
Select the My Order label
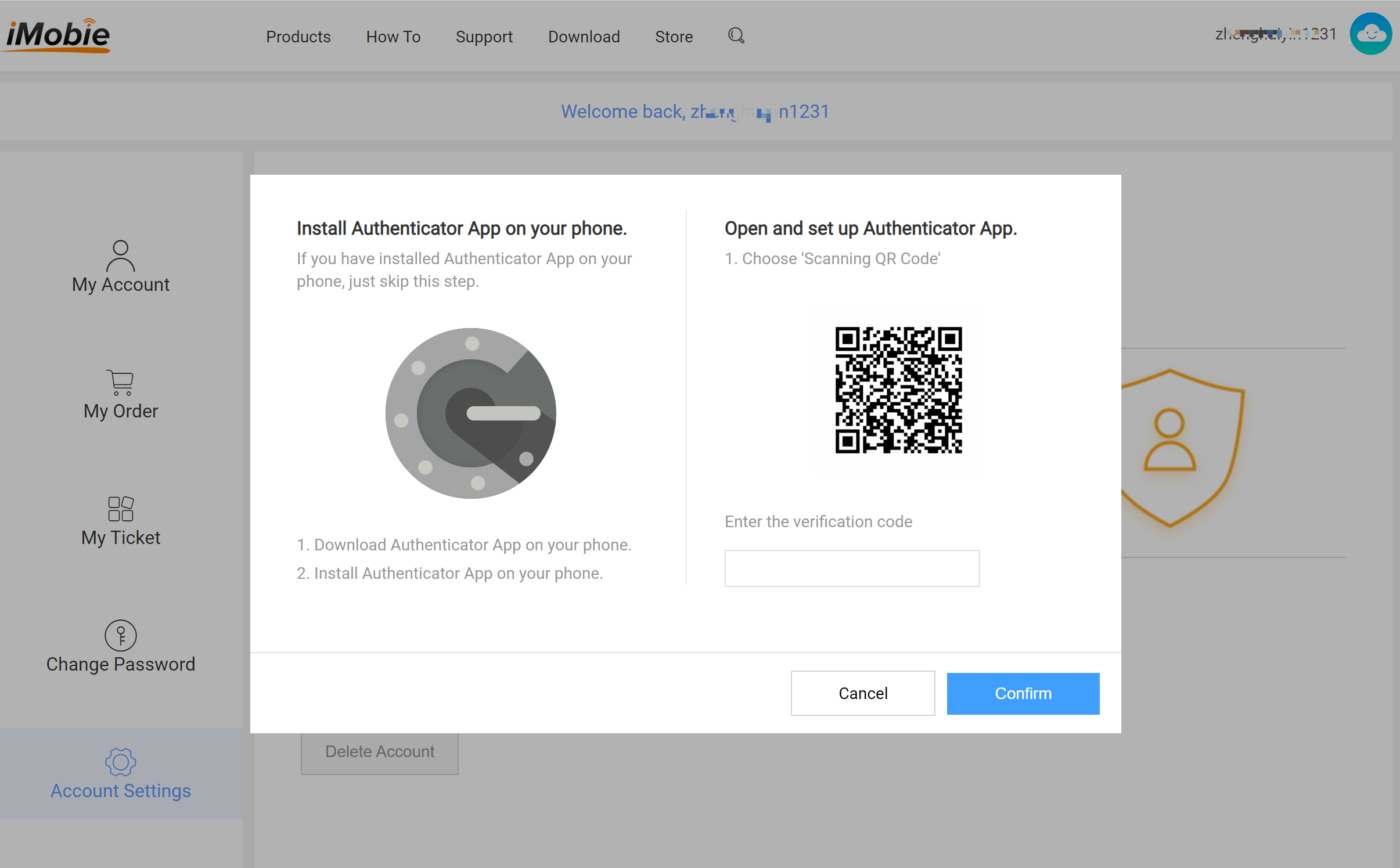[x=121, y=411]
